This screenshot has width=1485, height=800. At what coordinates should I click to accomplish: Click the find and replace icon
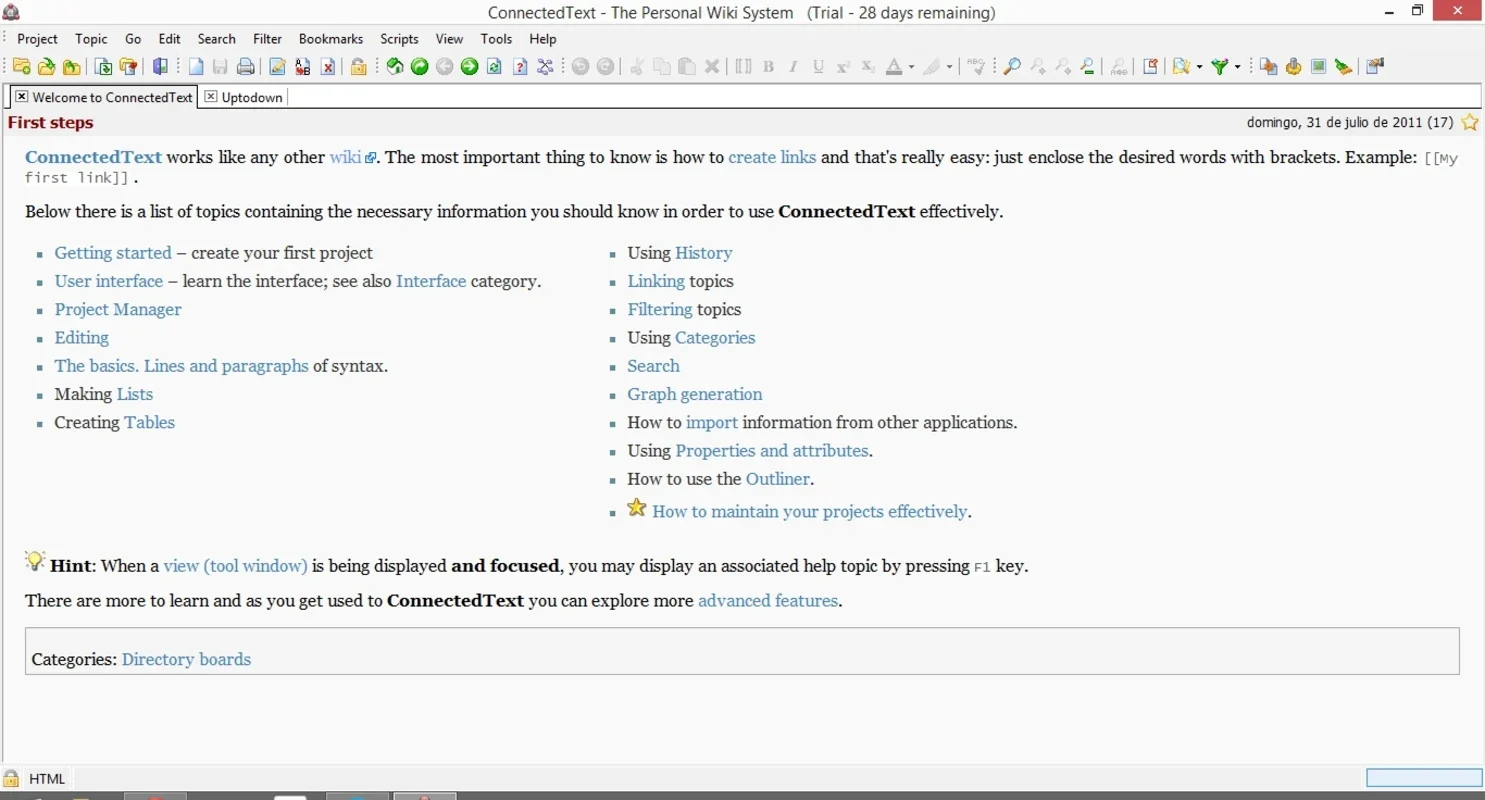1118,67
